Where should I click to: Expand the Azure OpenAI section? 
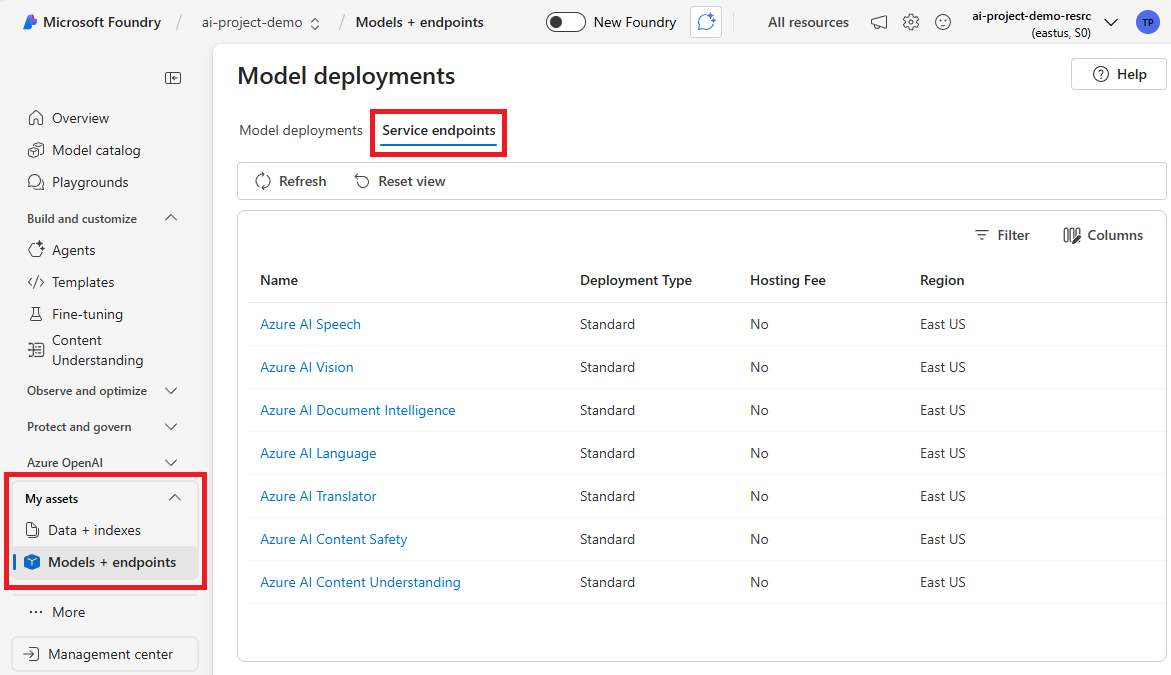click(x=171, y=462)
